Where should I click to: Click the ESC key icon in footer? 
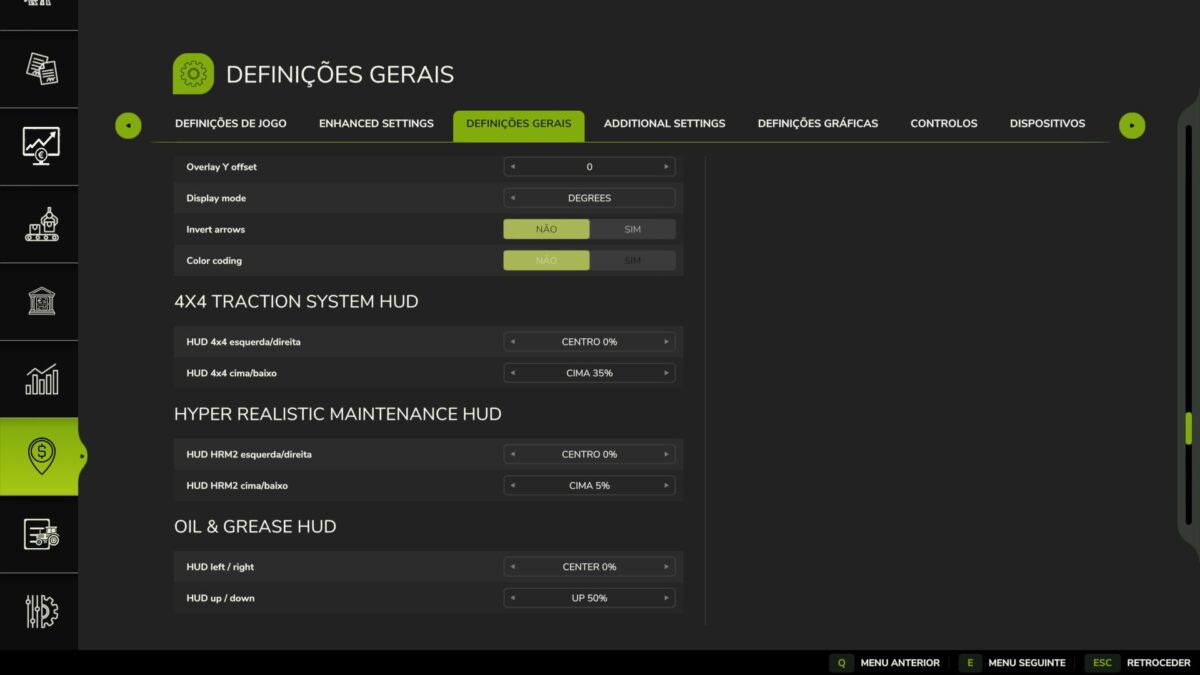1102,663
